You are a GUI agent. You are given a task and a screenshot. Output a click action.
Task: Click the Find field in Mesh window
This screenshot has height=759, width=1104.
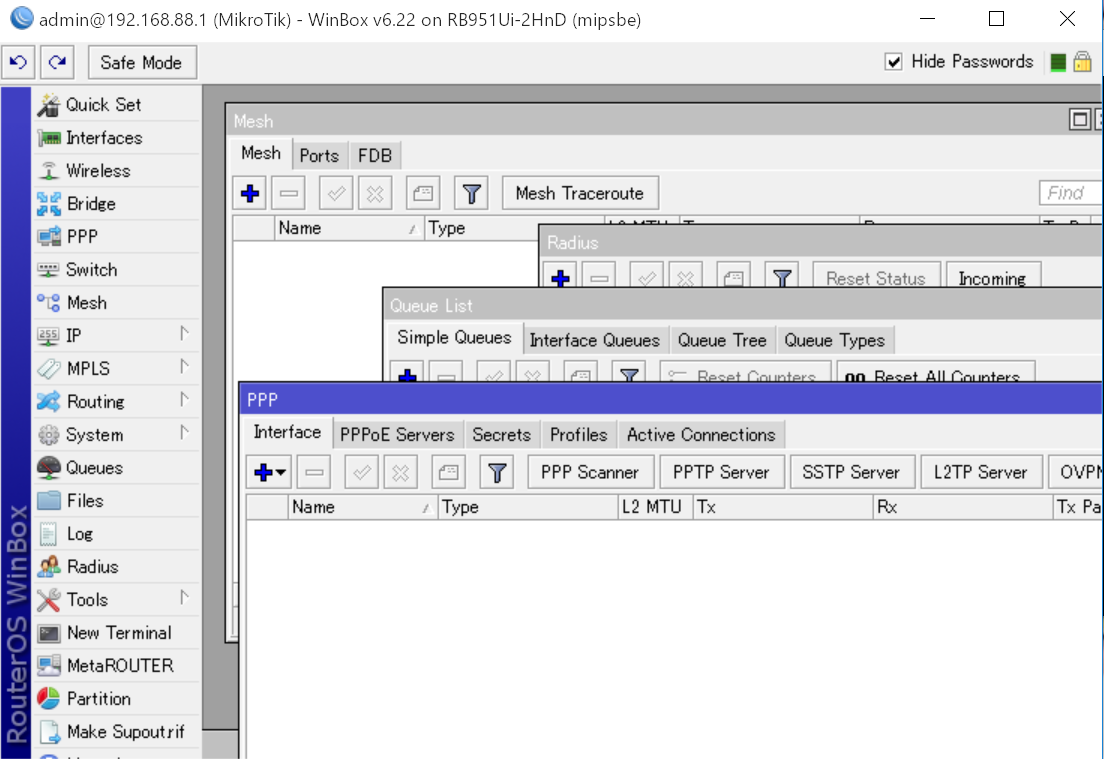point(1070,193)
